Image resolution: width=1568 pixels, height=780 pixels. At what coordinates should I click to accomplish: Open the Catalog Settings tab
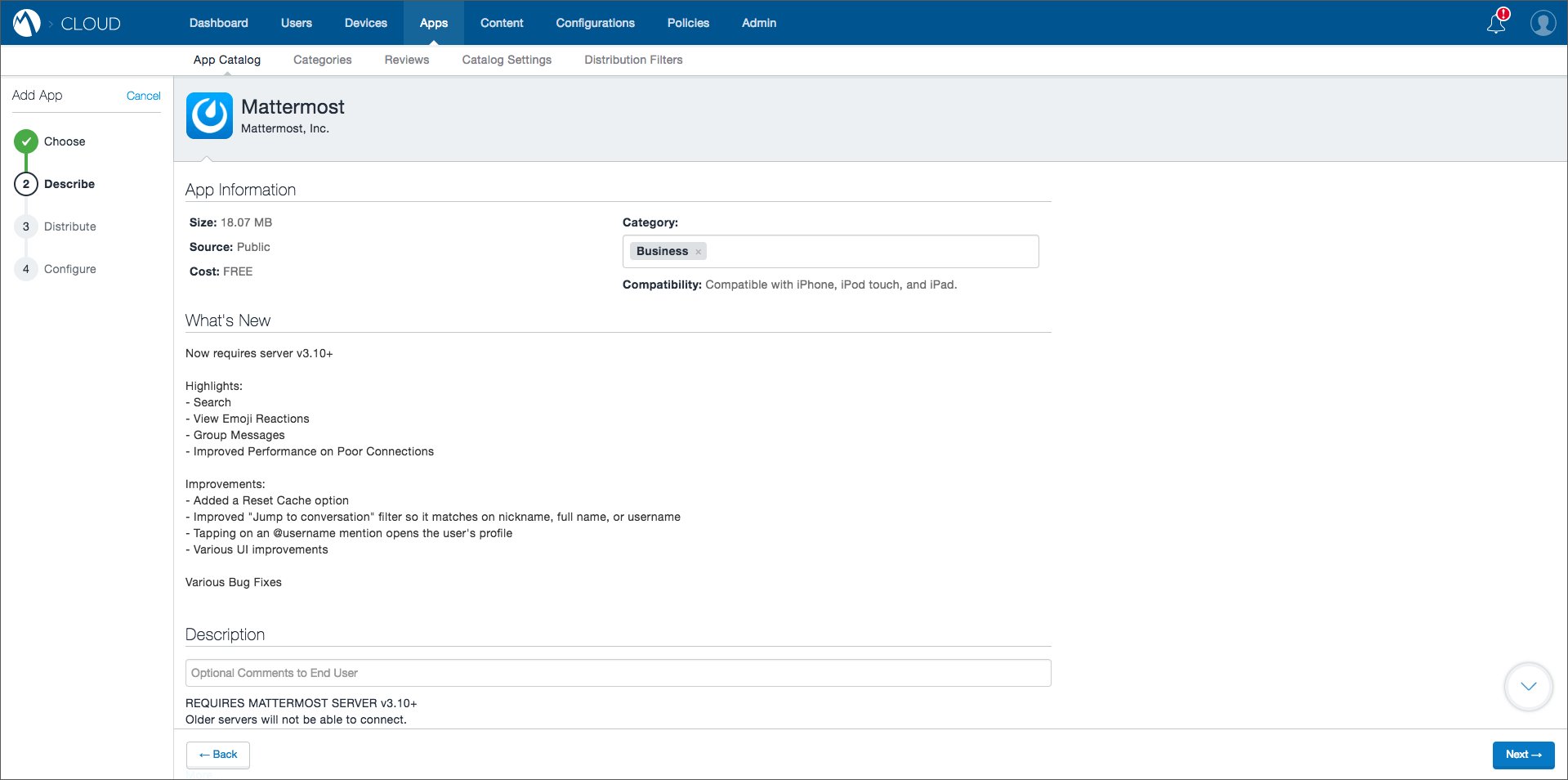tap(507, 60)
